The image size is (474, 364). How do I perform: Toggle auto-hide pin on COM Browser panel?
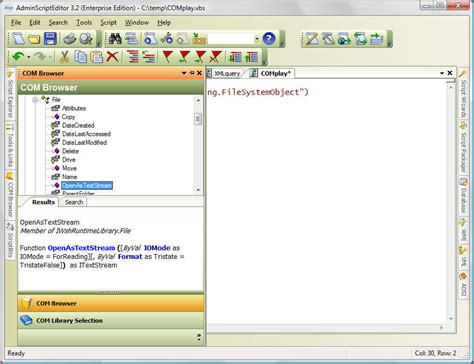point(192,73)
